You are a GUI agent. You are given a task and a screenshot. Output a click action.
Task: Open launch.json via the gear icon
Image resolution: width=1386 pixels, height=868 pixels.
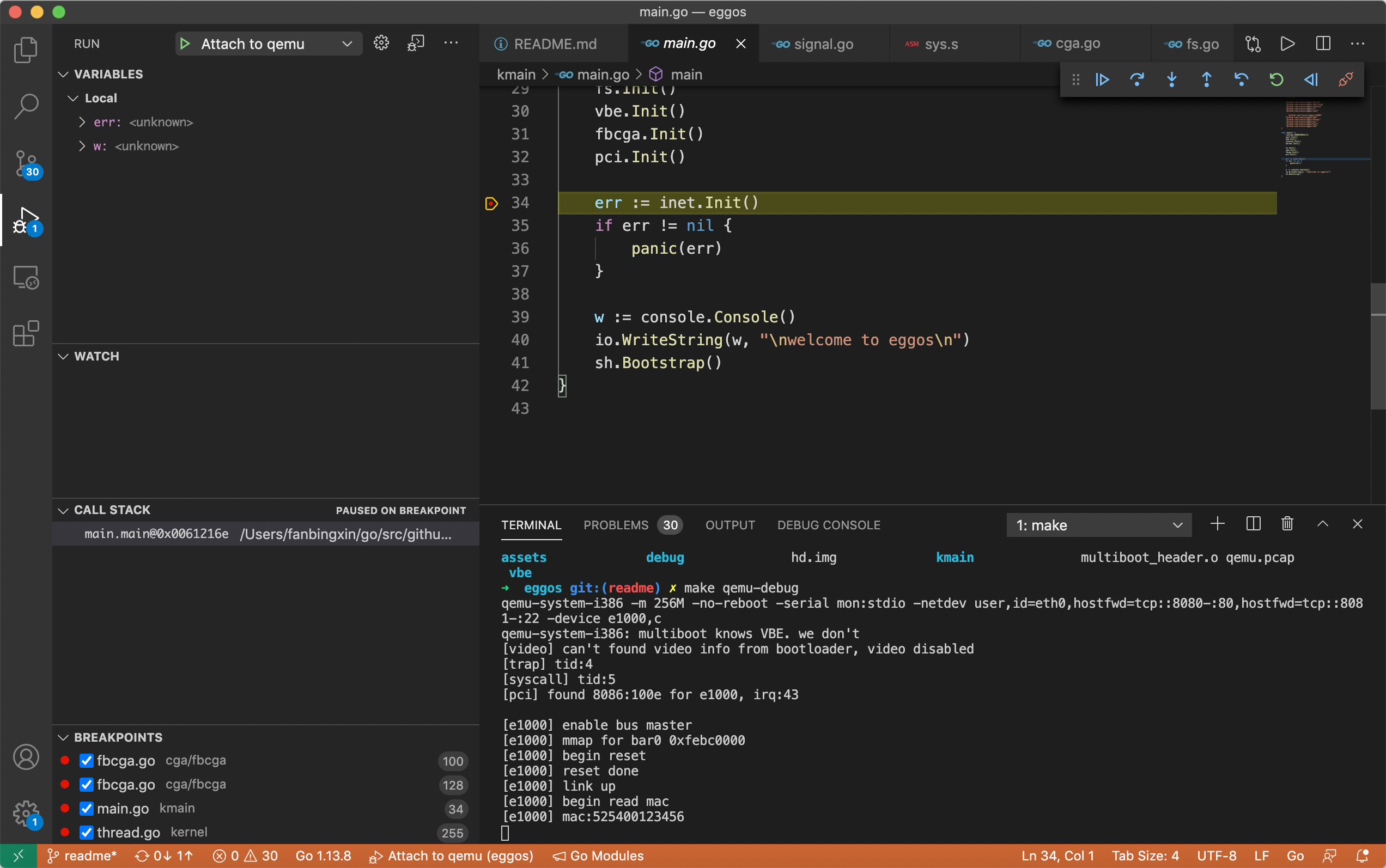tap(381, 44)
